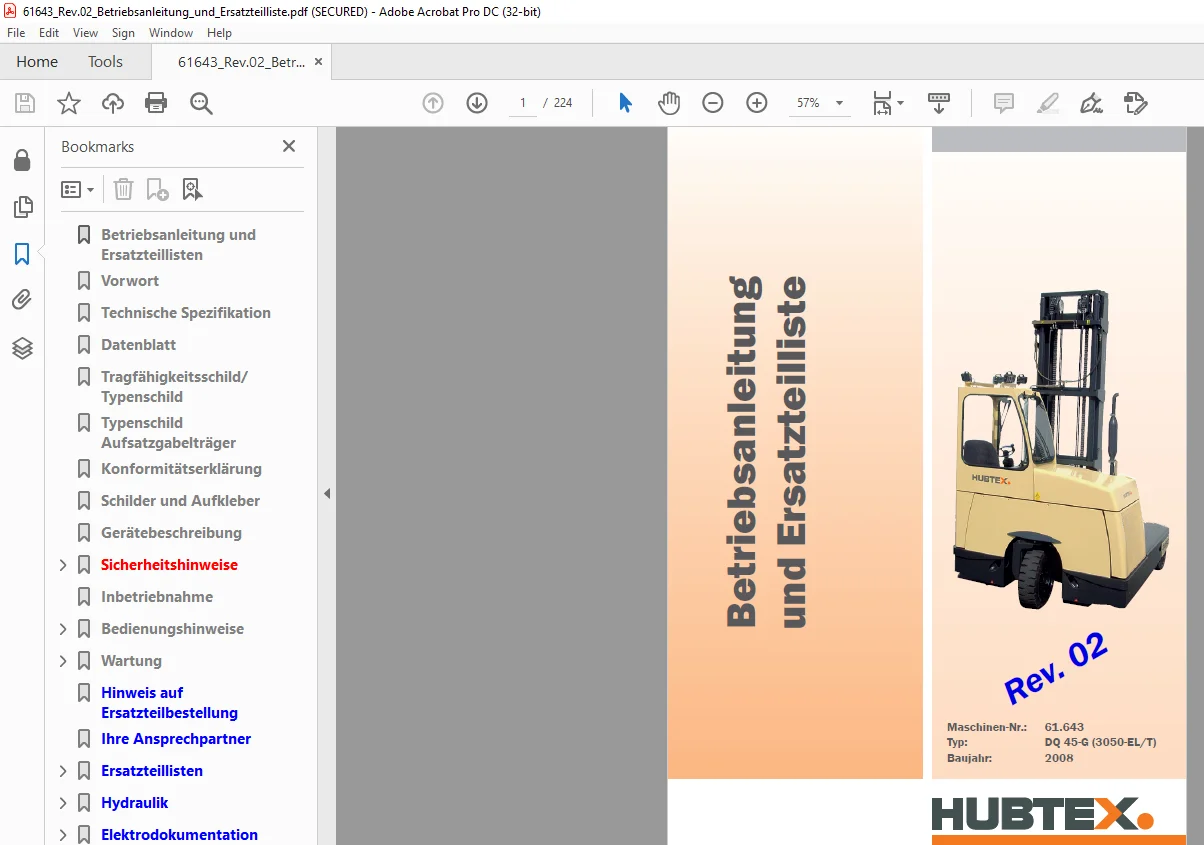The height and width of the screenshot is (845, 1204).
Task: Open Konformitätserklärung bookmark
Action: click(x=181, y=469)
